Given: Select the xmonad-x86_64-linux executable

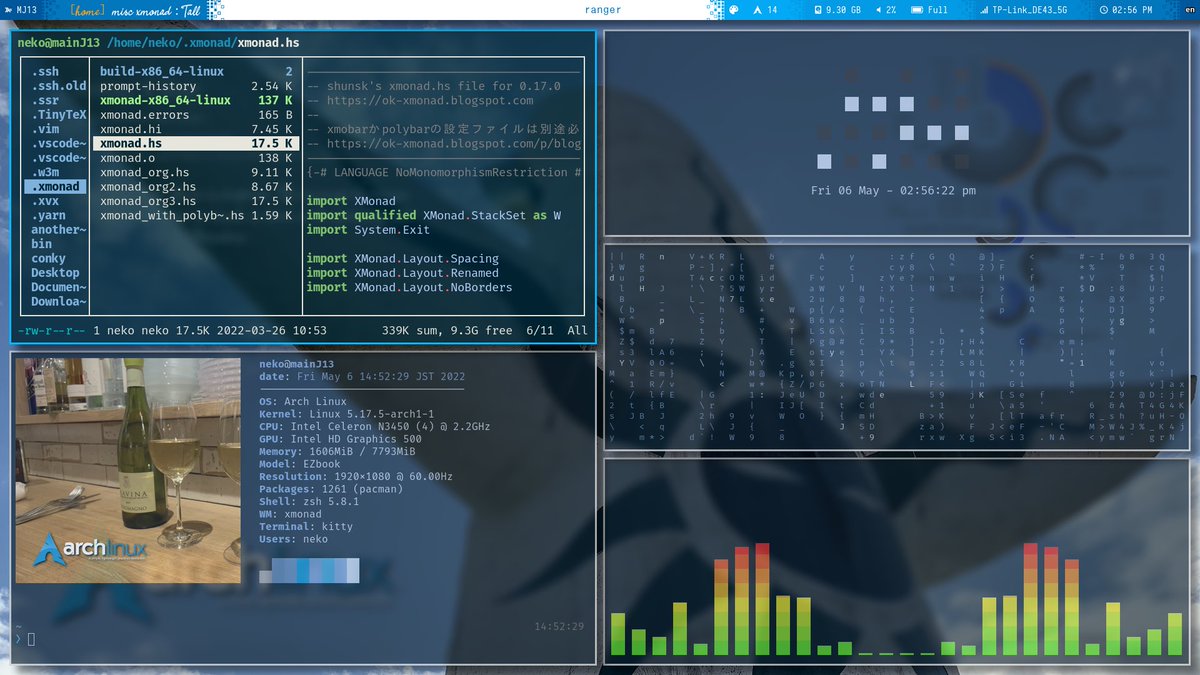Looking at the screenshot, I should tap(196, 101).
